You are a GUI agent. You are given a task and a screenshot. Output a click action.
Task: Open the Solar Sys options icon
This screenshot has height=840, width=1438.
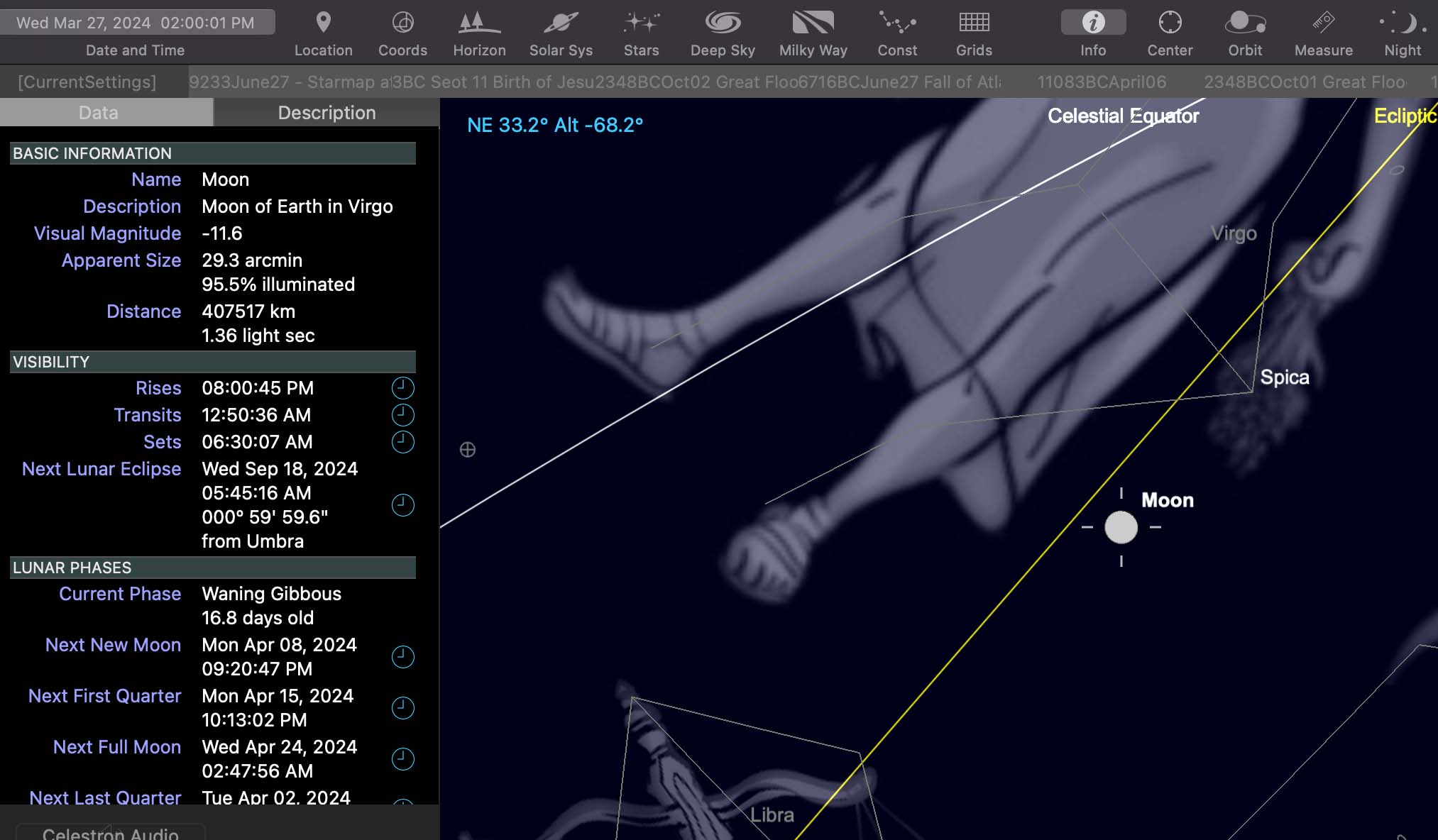tap(561, 23)
